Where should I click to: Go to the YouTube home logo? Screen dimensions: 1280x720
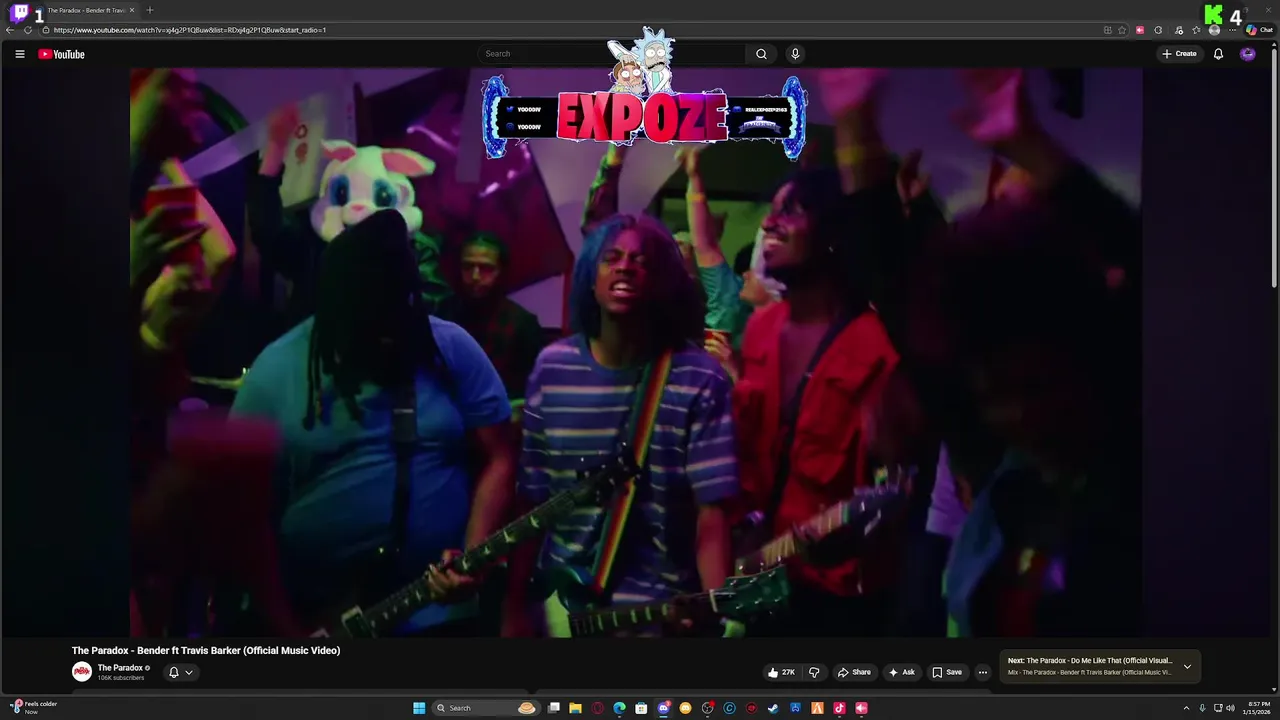(61, 54)
